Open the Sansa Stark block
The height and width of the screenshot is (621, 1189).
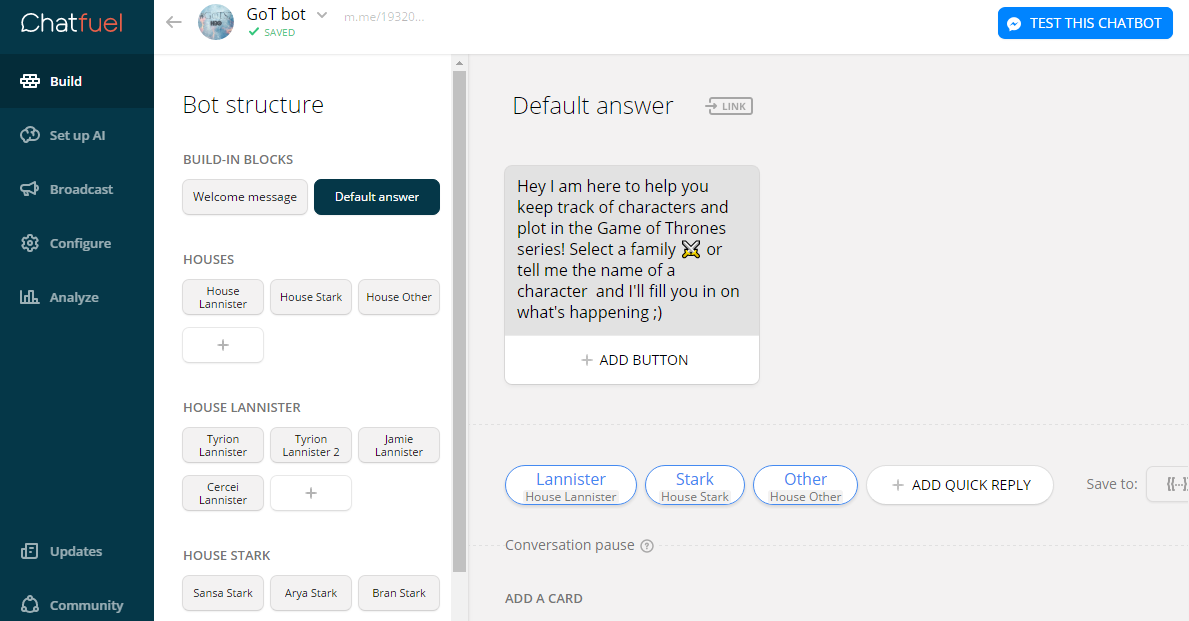point(223,593)
